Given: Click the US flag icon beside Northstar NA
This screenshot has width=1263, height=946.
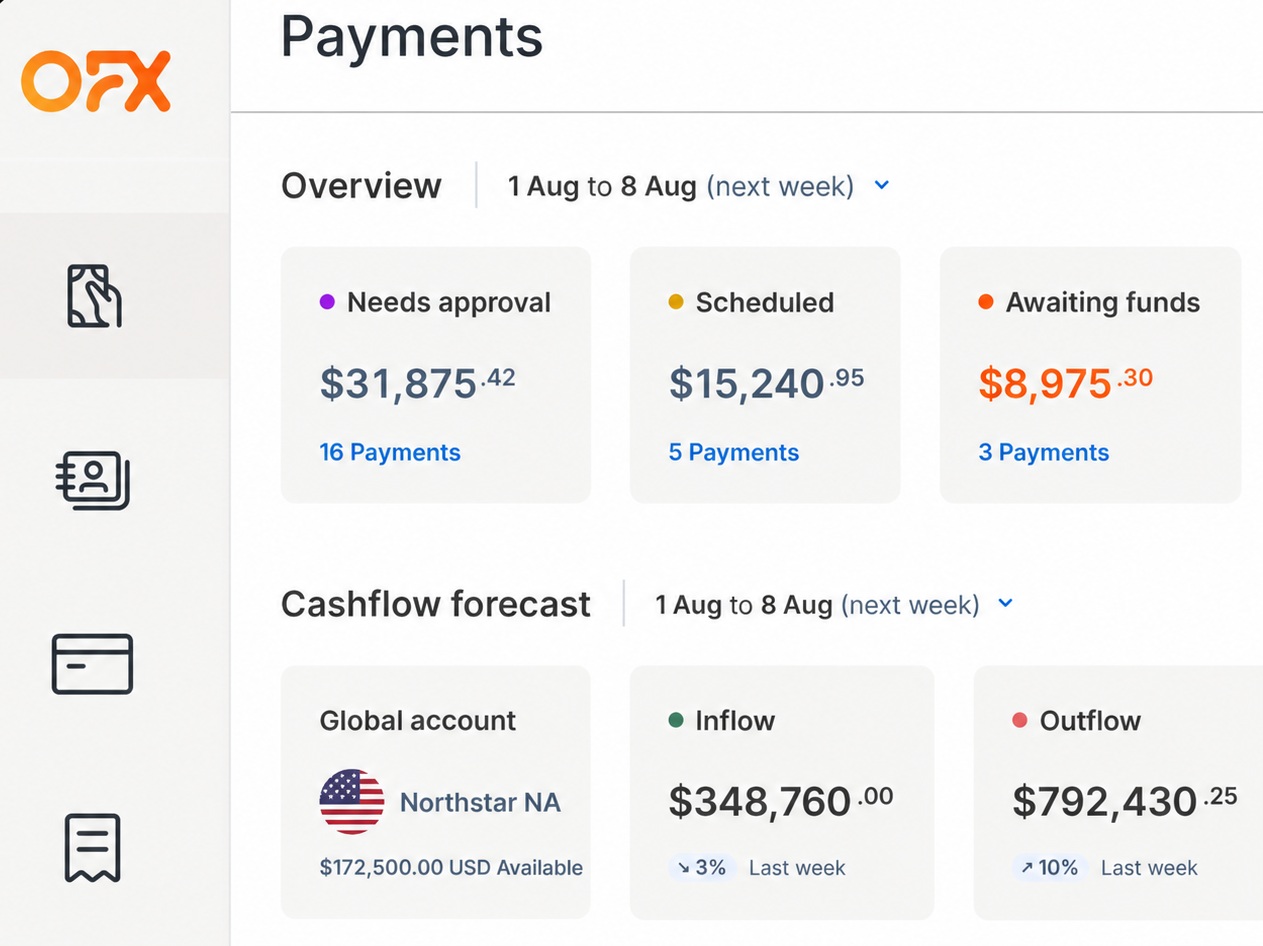Looking at the screenshot, I should [352, 802].
